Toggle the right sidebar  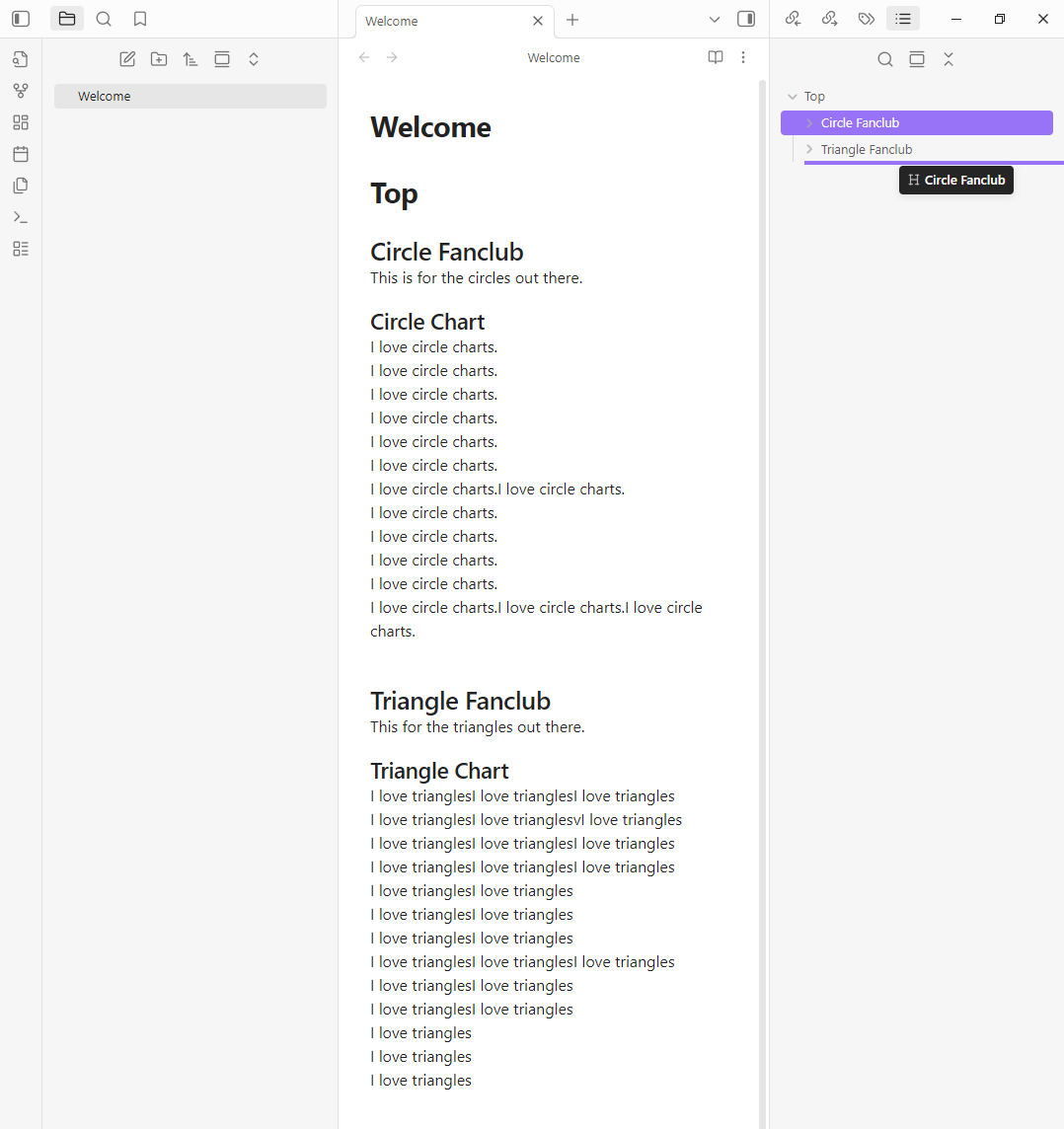[x=746, y=19]
